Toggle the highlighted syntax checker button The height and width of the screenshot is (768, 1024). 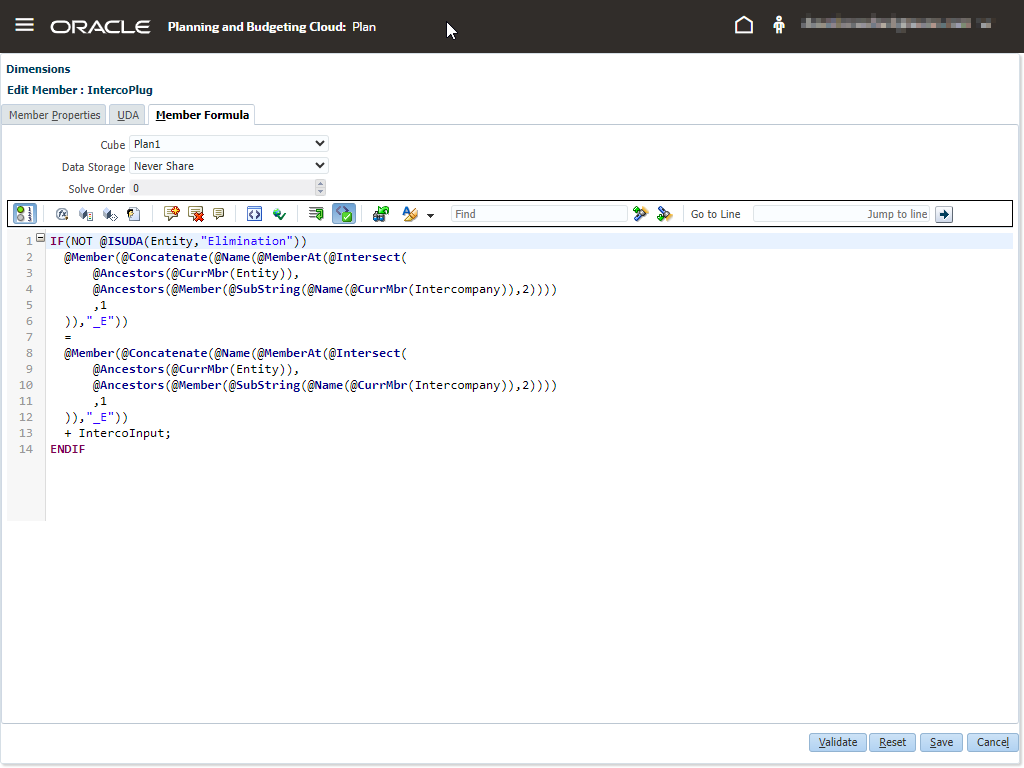(343, 214)
